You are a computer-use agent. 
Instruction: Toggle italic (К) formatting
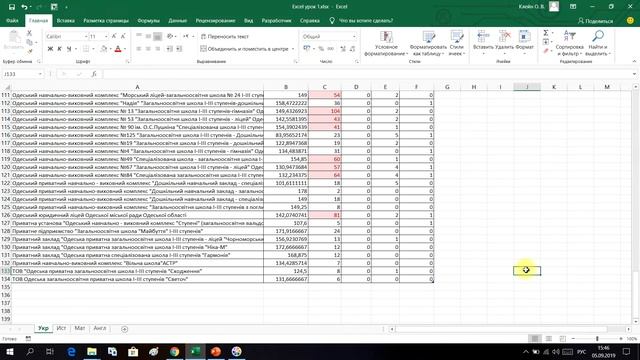[x=59, y=49]
